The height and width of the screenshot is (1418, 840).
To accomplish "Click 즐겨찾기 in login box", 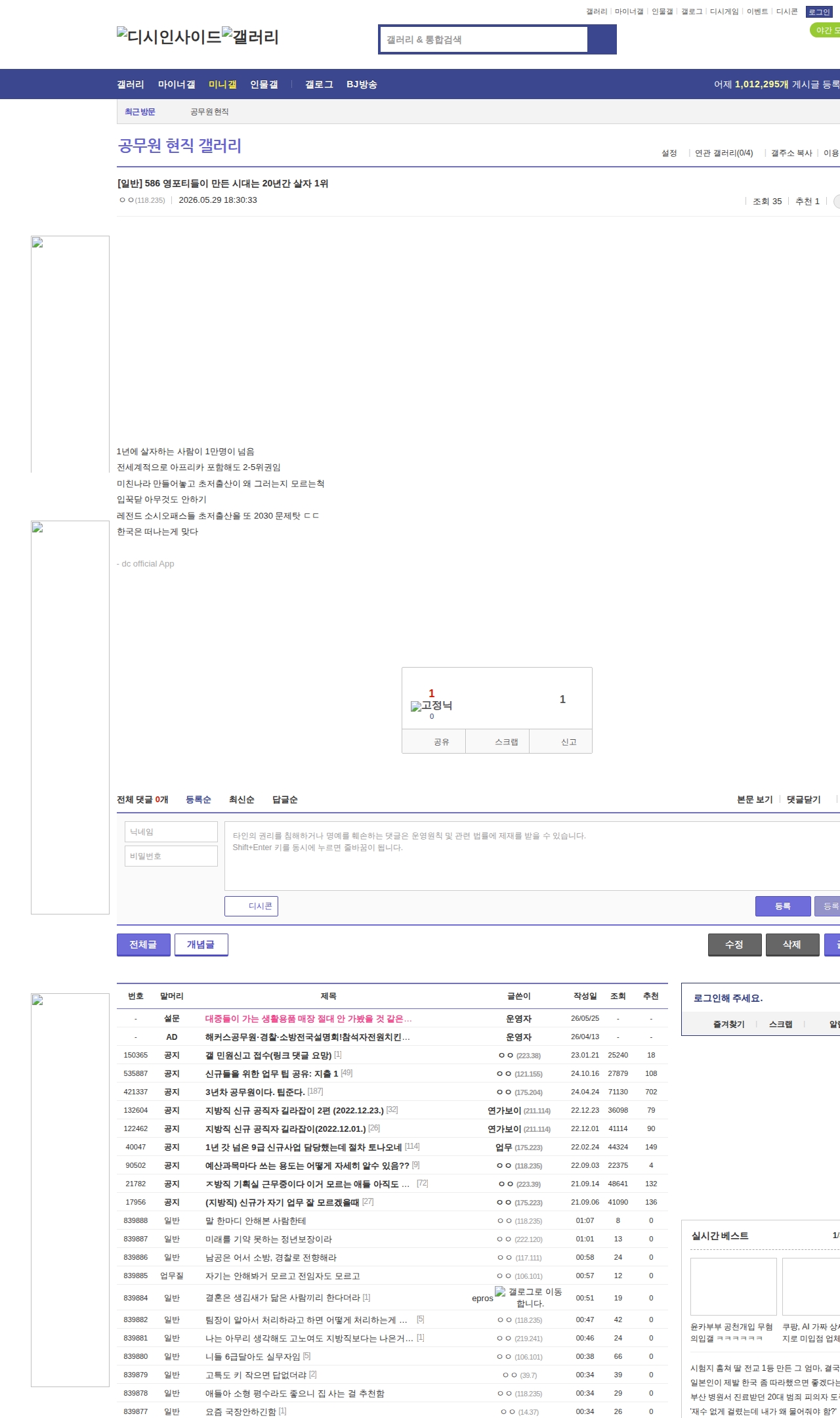I will coord(728,1024).
